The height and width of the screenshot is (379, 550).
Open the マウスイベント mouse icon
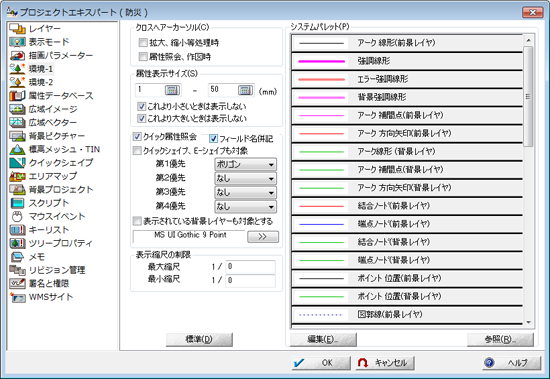(17, 217)
